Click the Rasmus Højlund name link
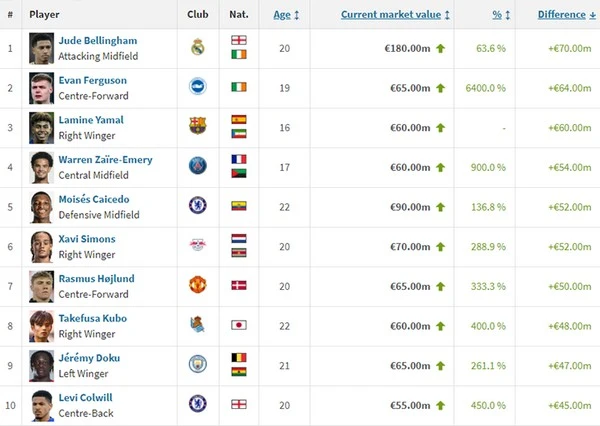The image size is (600, 426). [96, 279]
